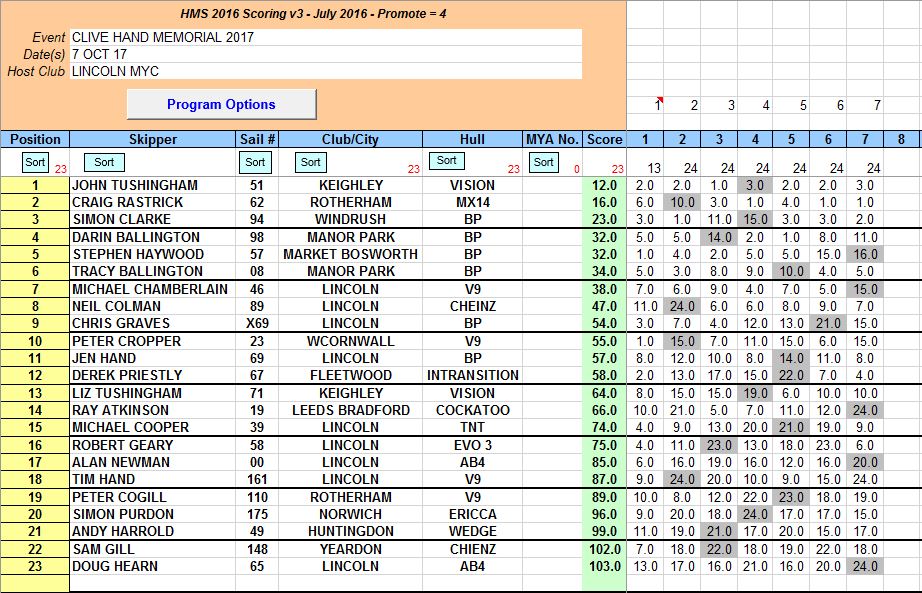Sort by MYA No. column

tap(543, 162)
